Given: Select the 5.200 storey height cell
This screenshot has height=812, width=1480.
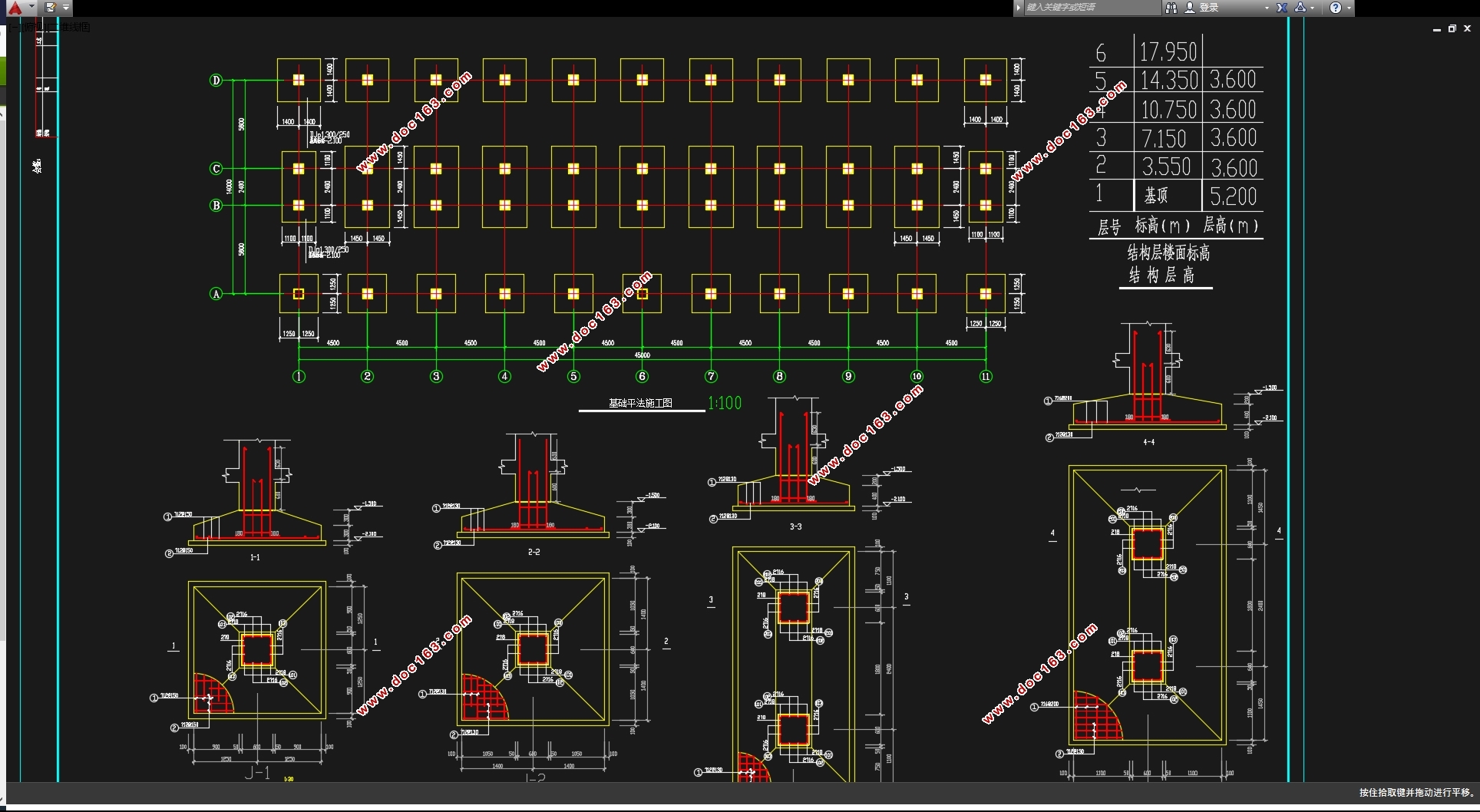Looking at the screenshot, I should tap(1234, 196).
